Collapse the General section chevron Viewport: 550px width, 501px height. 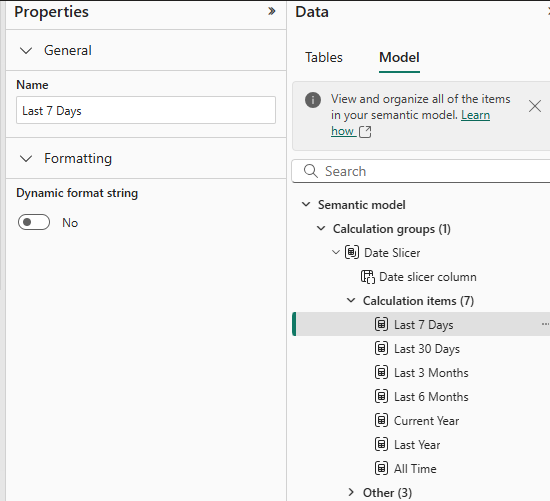[x=26, y=51]
